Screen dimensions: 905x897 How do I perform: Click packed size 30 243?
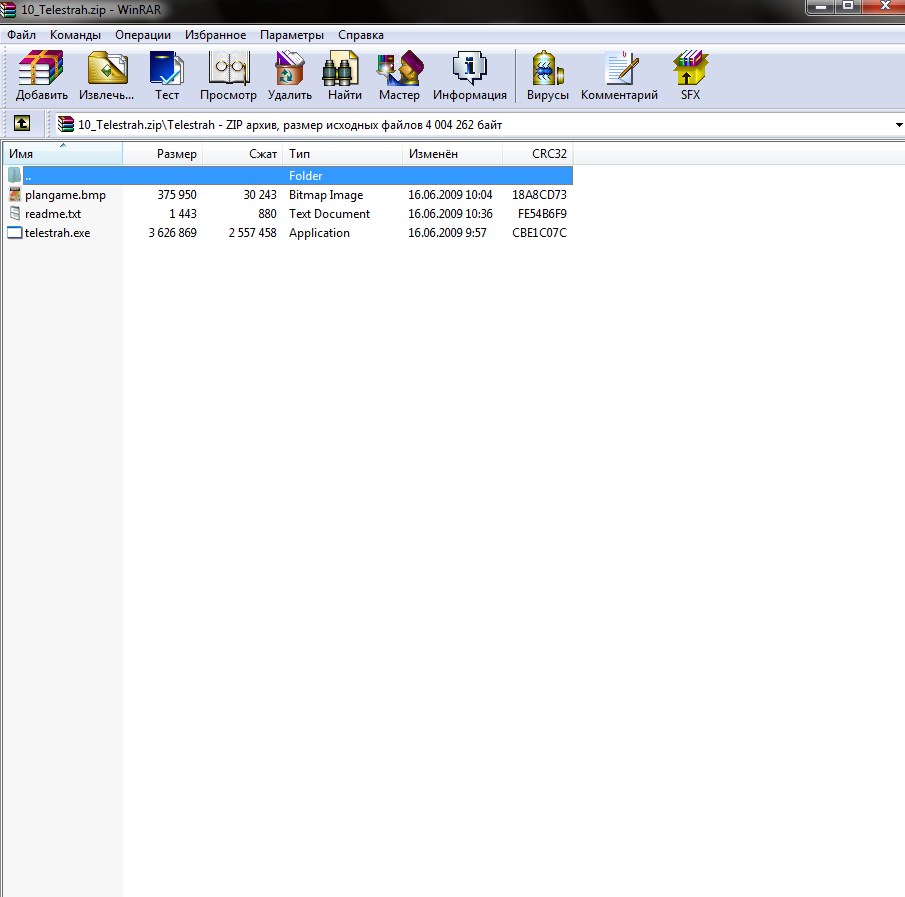[260, 195]
